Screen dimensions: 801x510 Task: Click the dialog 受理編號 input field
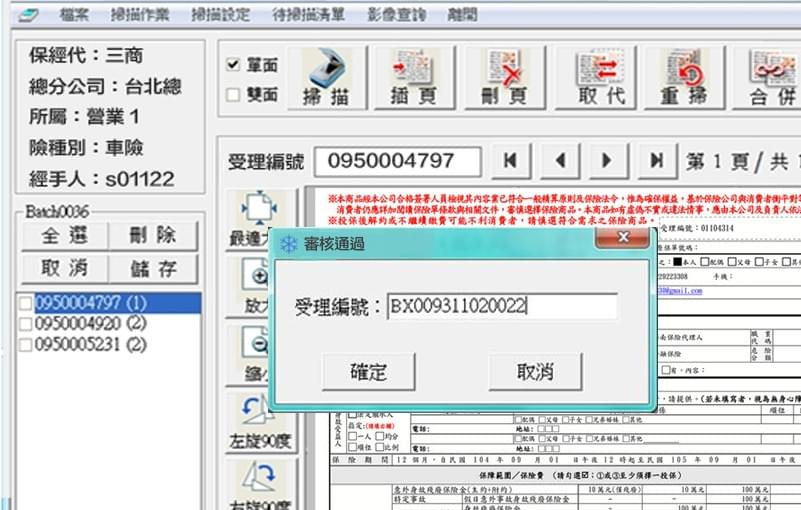[x=502, y=306]
